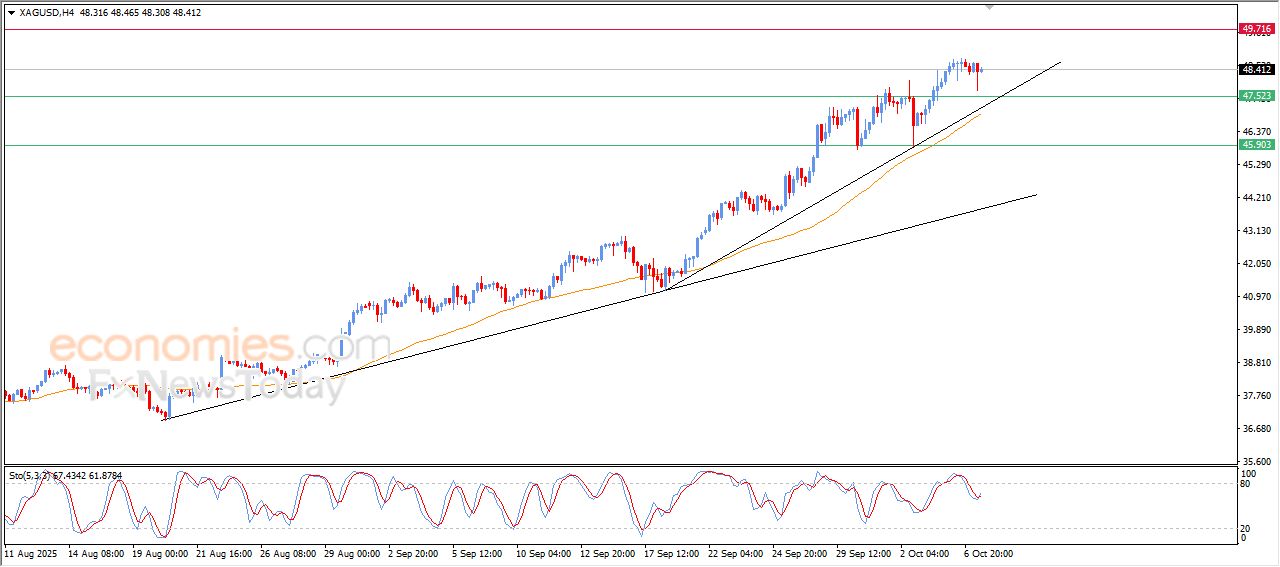1280x567 pixels.
Task: Click the black 48.412 current price label
Action: point(1256,69)
